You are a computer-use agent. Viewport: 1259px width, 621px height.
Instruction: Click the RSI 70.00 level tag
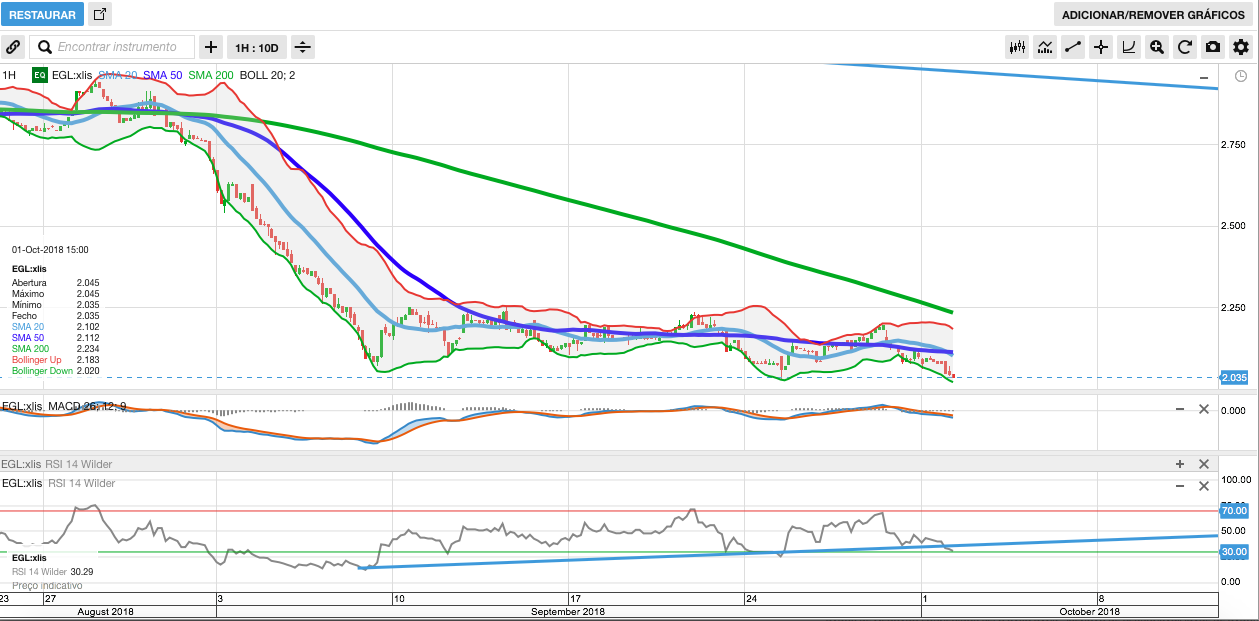click(x=1233, y=510)
